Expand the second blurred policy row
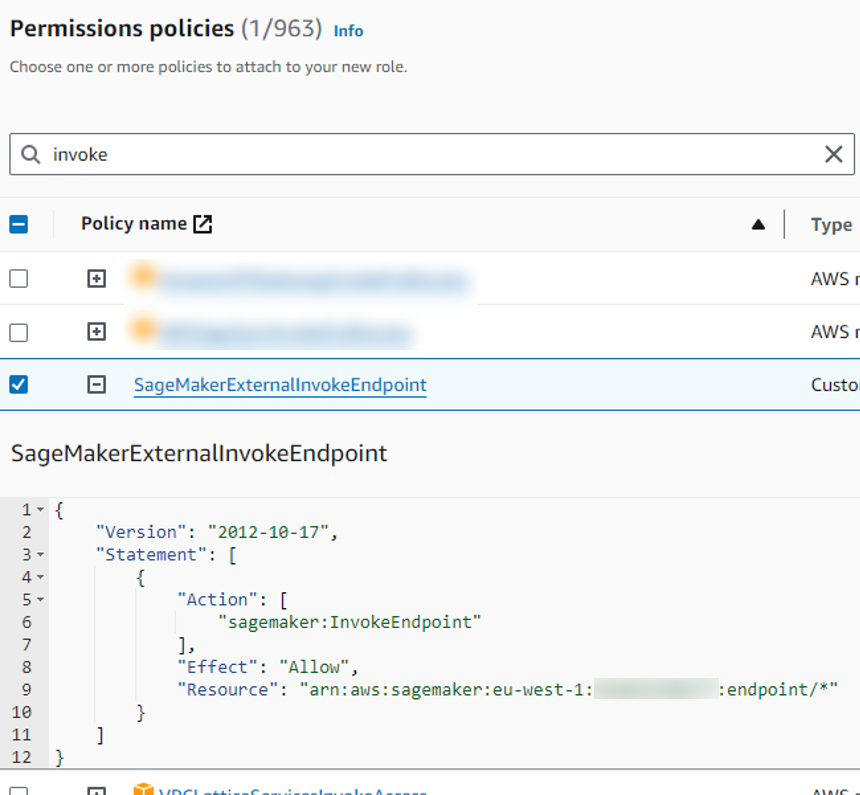 97,331
